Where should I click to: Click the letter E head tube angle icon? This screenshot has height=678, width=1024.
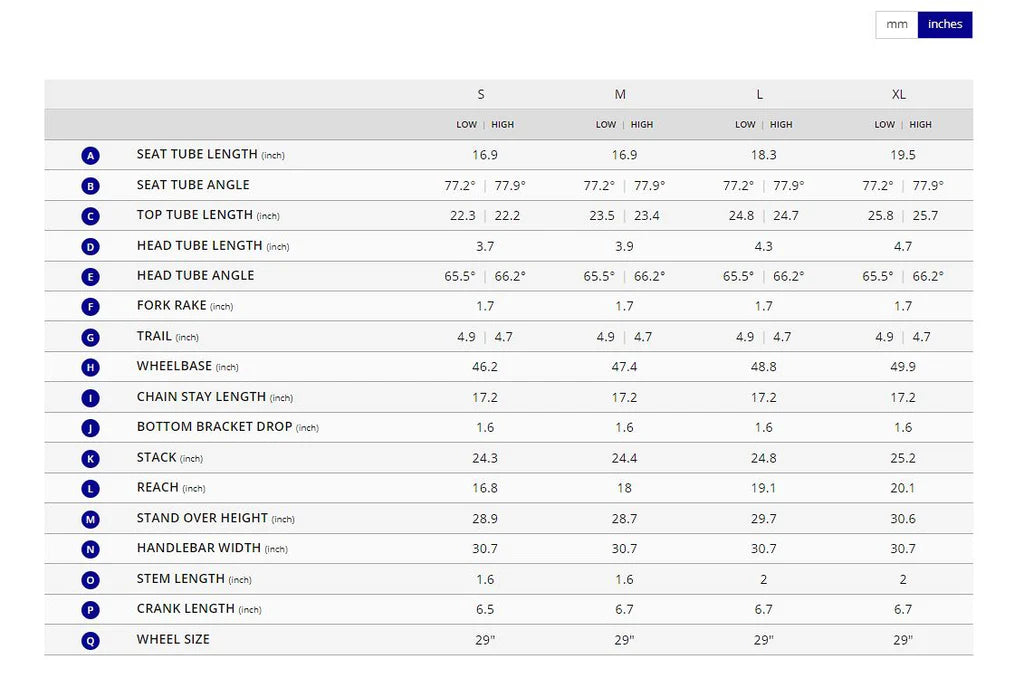[x=91, y=277]
